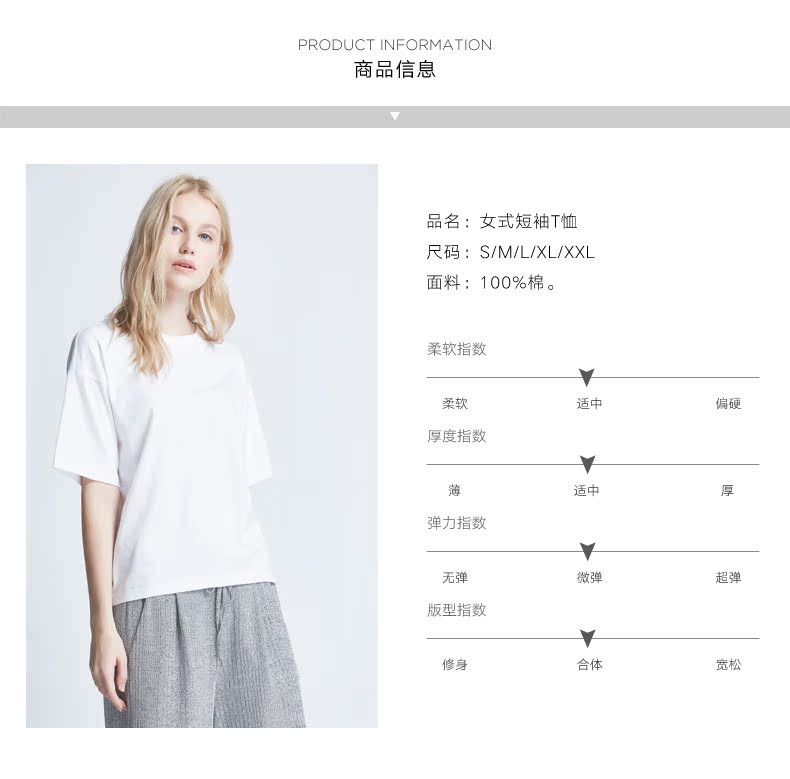Click the softness index arrow marker
Image resolution: width=790 pixels, height=779 pixels.
point(586,377)
